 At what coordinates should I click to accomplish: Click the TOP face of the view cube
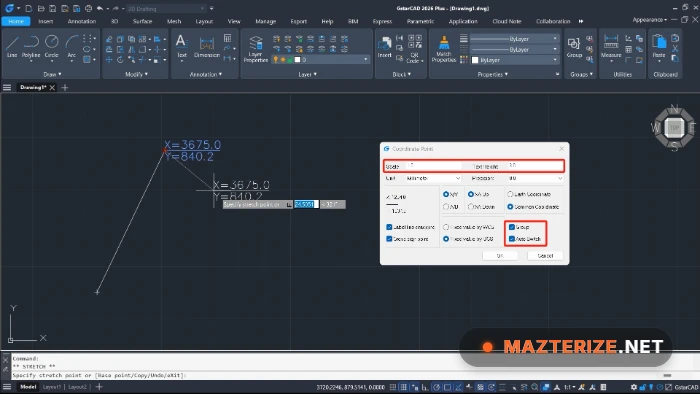coord(674,128)
